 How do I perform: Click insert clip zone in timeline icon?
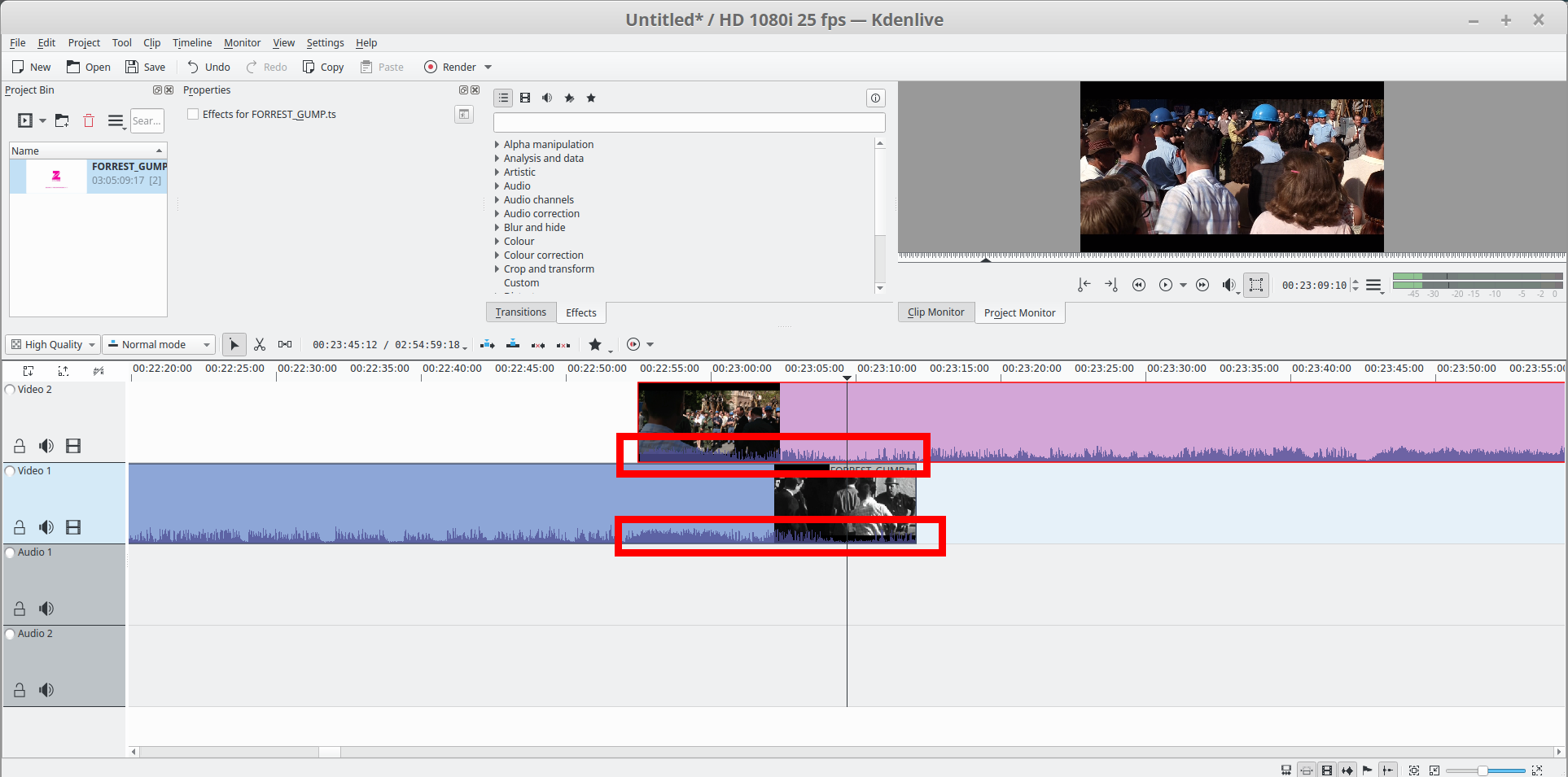tap(488, 345)
